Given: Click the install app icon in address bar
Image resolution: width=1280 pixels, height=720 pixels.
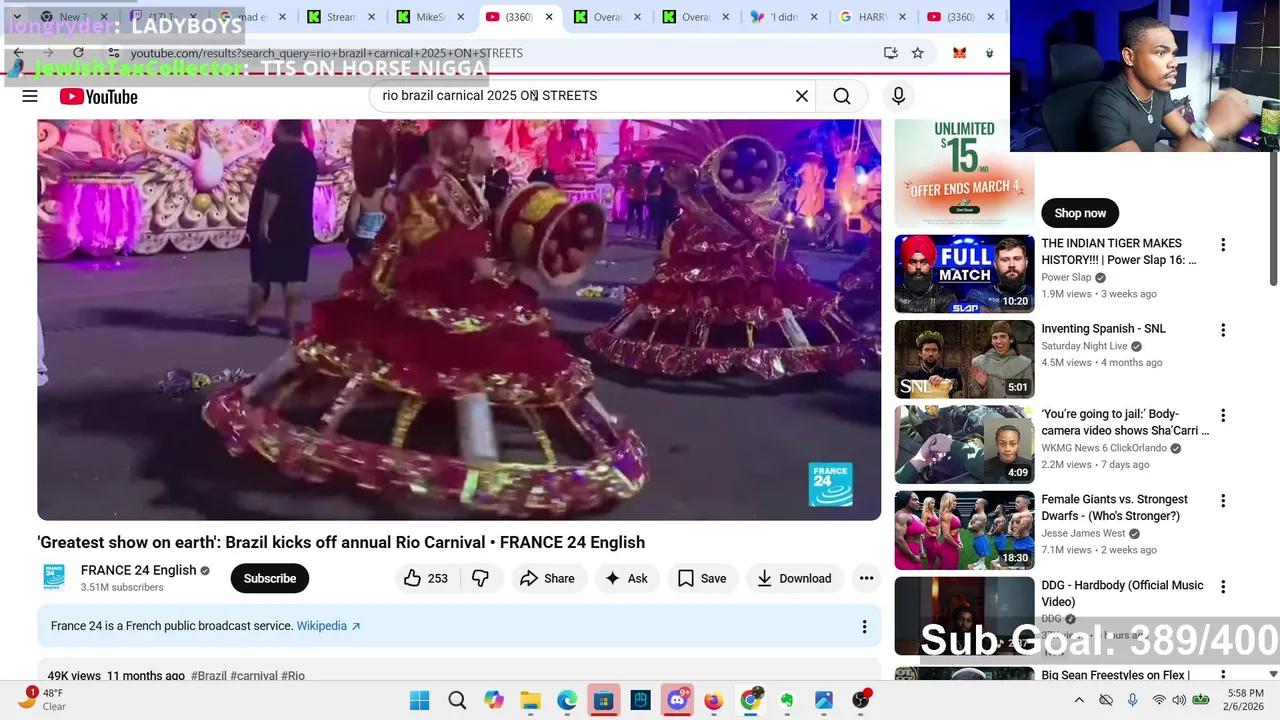Looking at the screenshot, I should [x=890, y=53].
